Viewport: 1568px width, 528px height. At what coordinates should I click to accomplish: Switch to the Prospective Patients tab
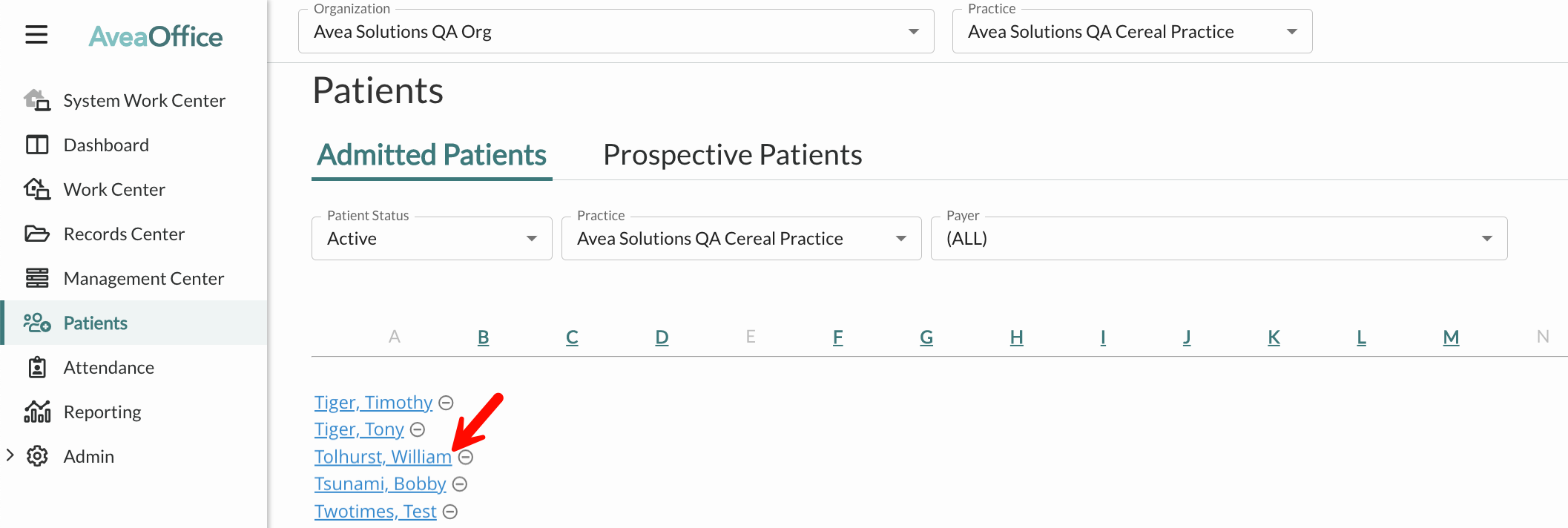pos(733,155)
